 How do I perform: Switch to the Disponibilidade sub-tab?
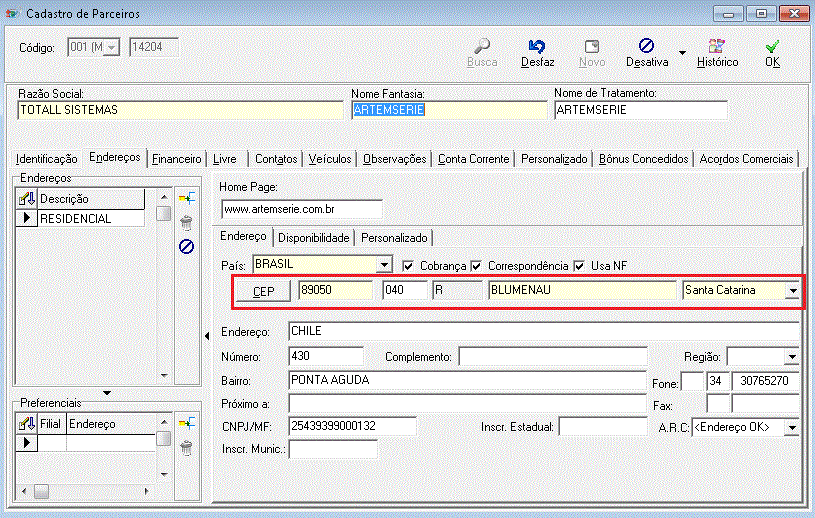click(x=313, y=238)
